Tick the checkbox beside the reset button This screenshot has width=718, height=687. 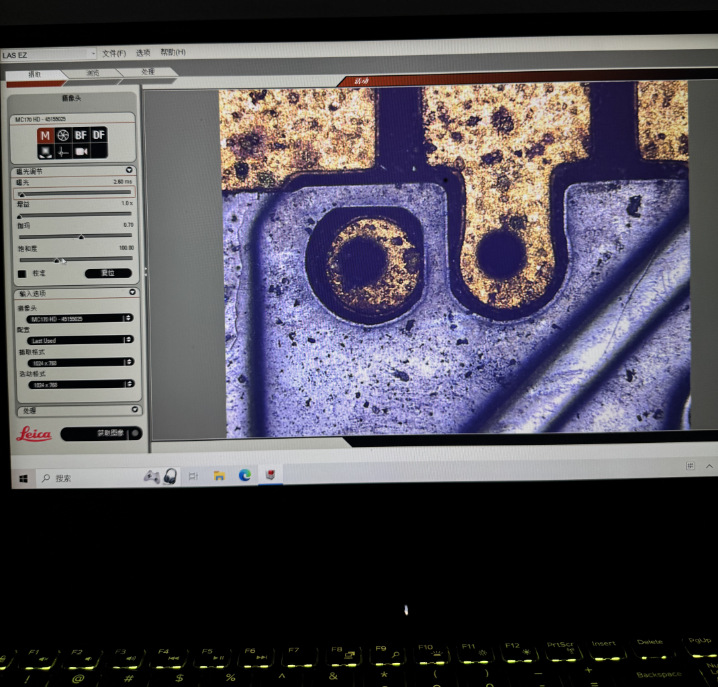pyautogui.click(x=23, y=273)
